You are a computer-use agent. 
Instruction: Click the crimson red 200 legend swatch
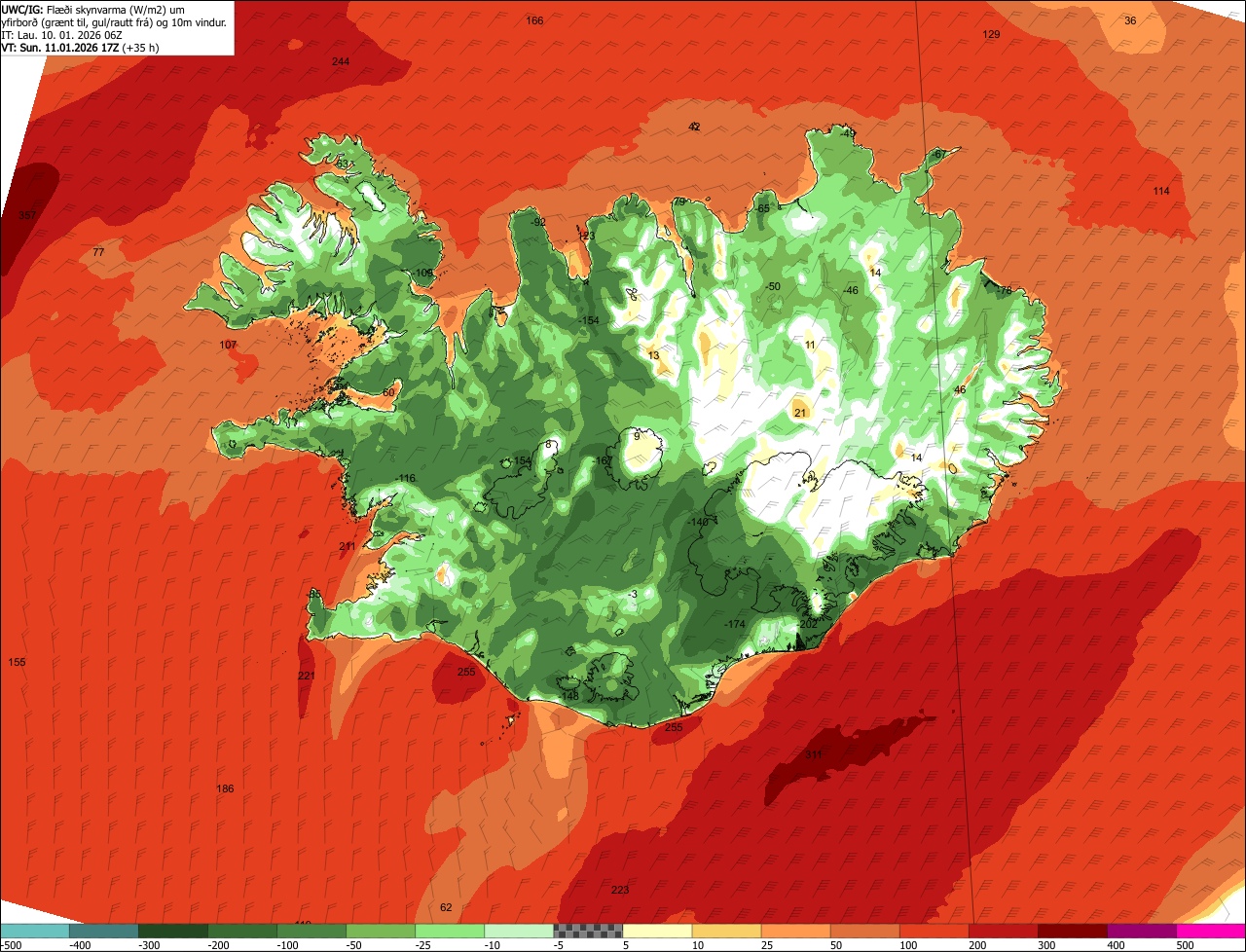(1003, 931)
